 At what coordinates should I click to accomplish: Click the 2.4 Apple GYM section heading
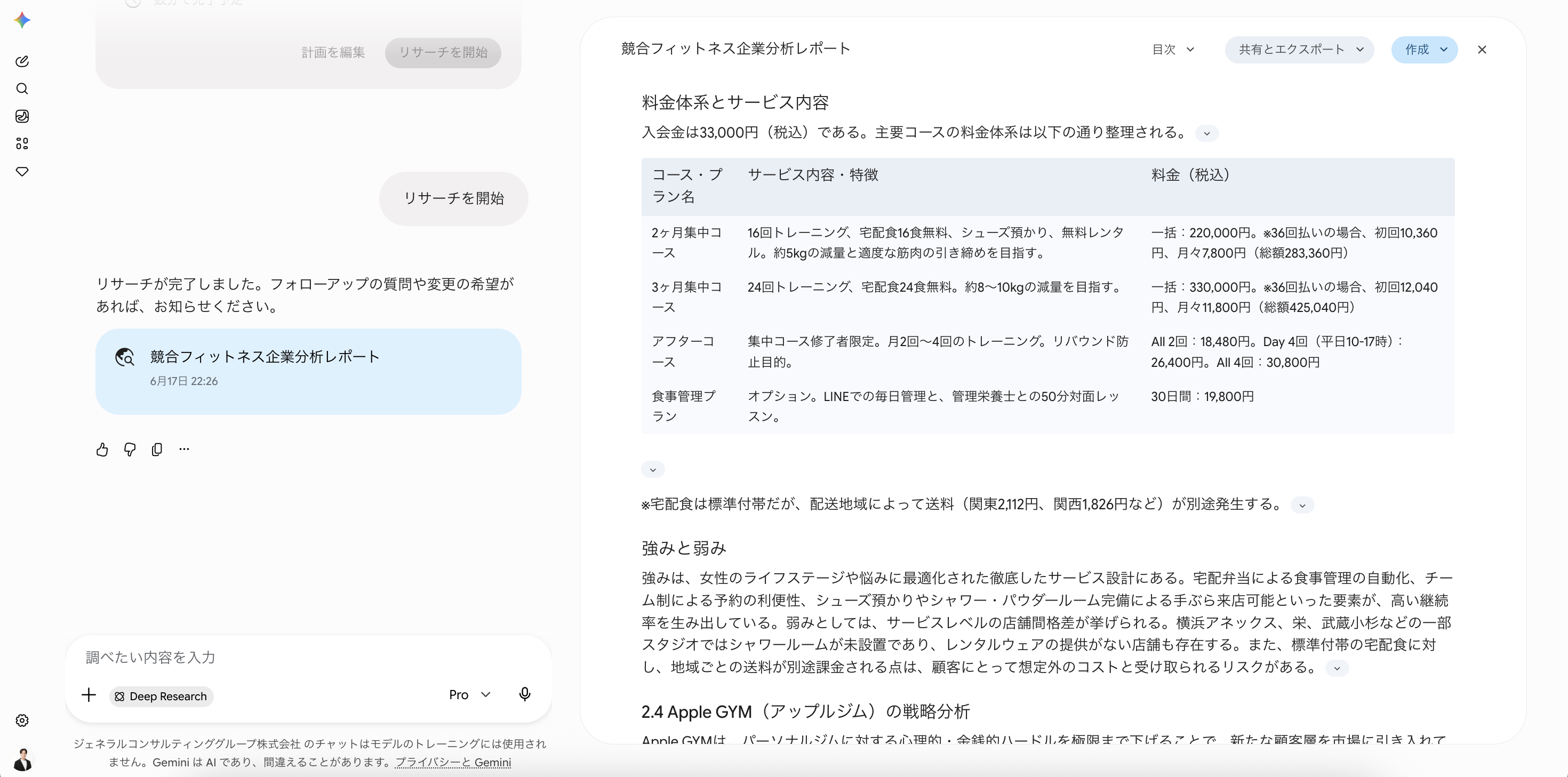click(805, 711)
